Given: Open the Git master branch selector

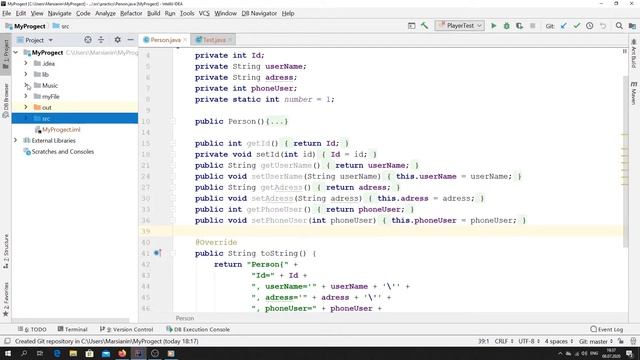Looking at the screenshot, I should [x=596, y=341].
